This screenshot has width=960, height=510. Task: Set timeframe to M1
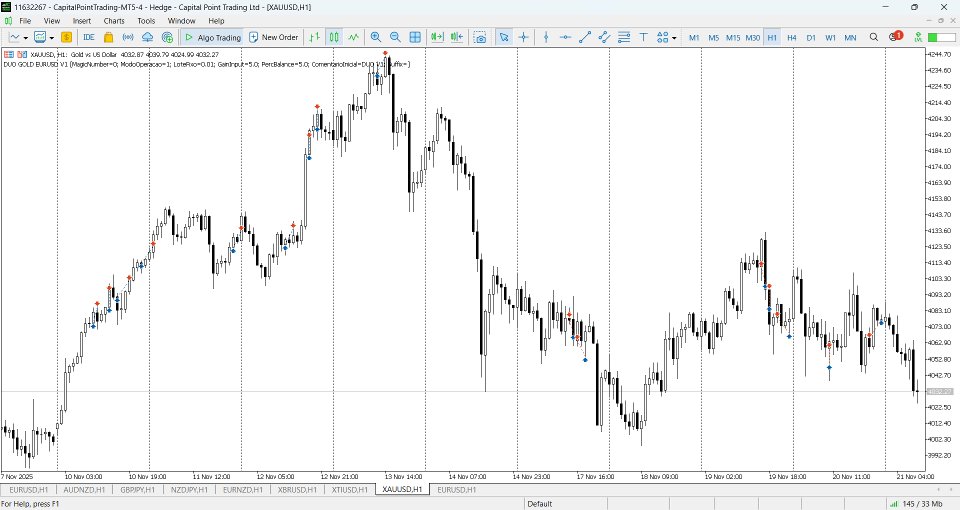coord(694,37)
